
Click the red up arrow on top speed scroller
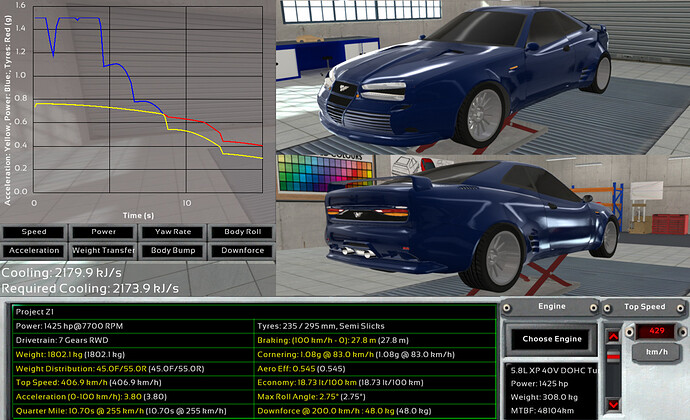pos(613,337)
